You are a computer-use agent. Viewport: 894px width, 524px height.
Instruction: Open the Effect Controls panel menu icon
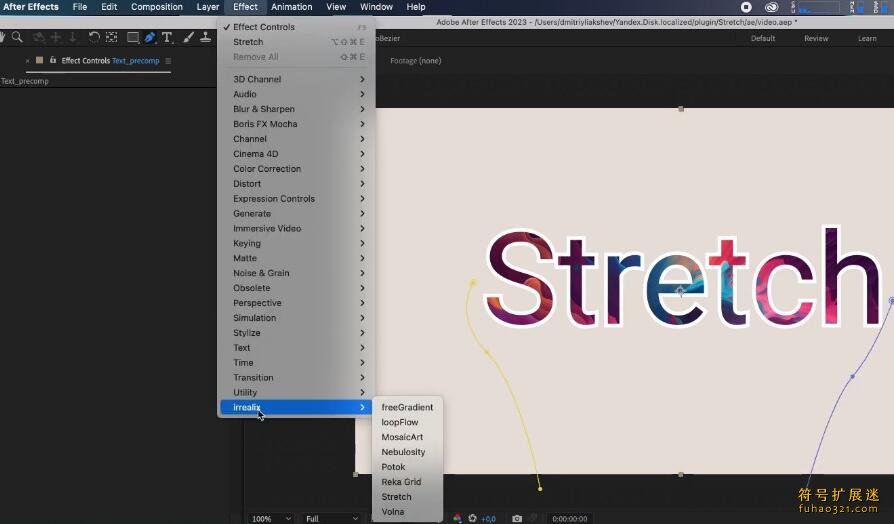click(x=168, y=60)
